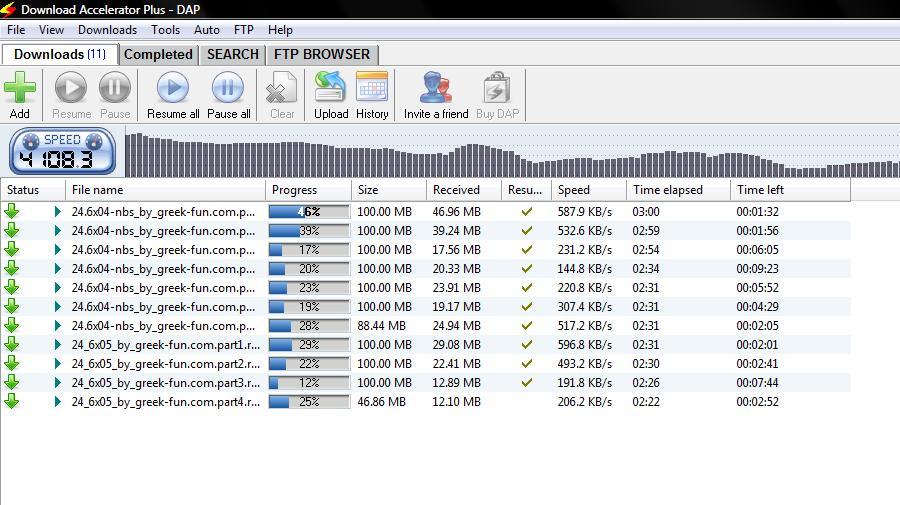Sort by the Size column header

pyautogui.click(x=389, y=190)
